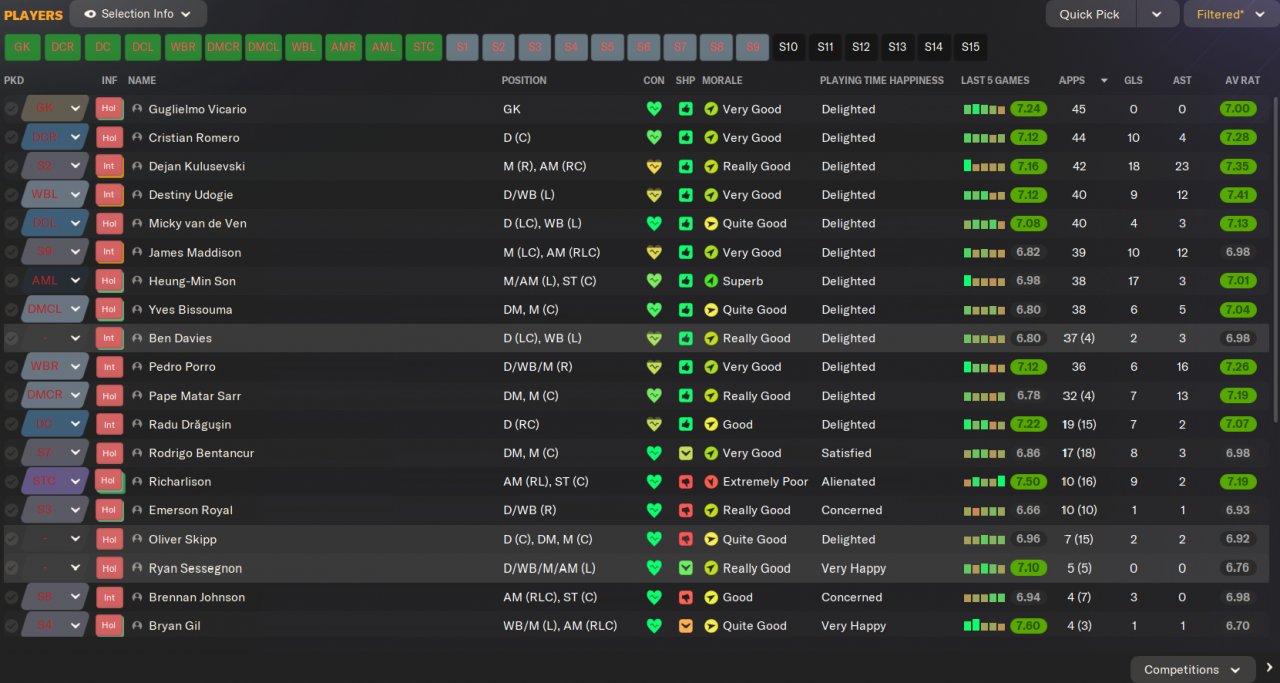Click condition heart icon for Guglielmo Vicario

654,109
